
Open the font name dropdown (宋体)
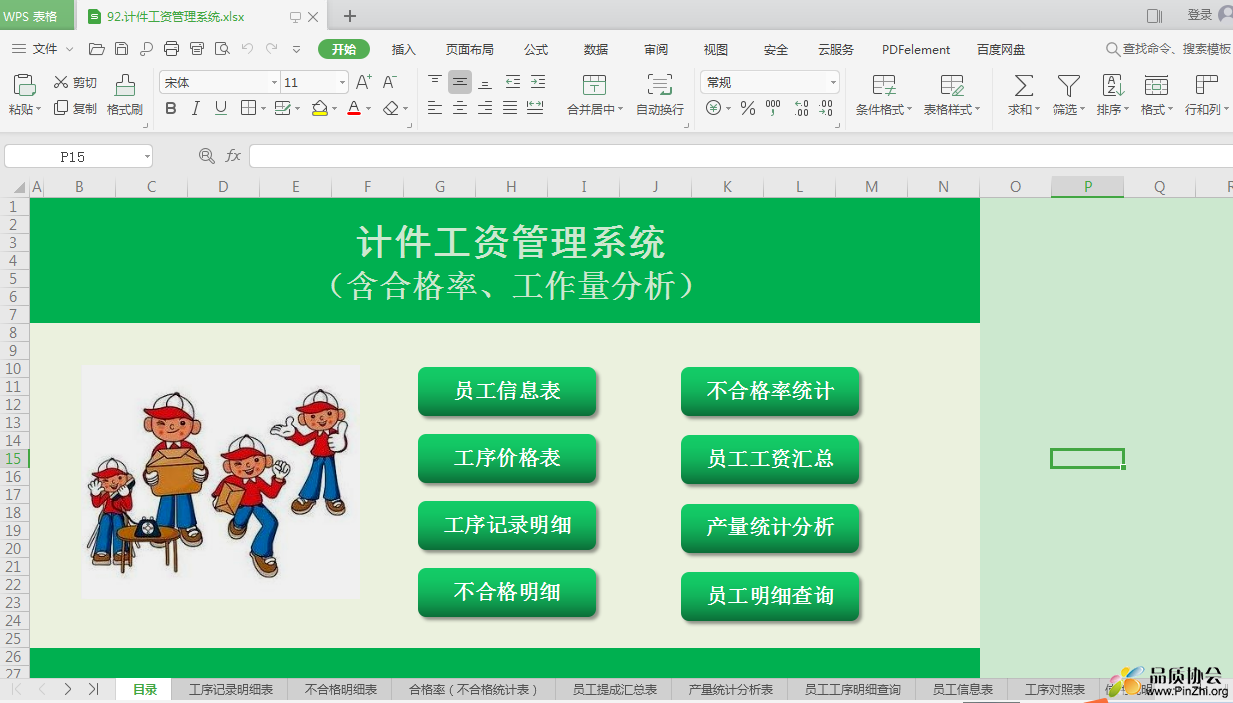pos(274,83)
